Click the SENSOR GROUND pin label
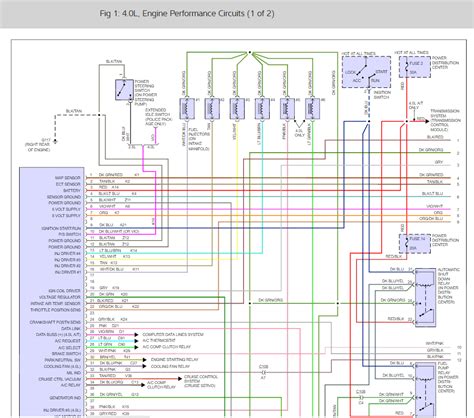Screen dimensions: 474x418 [x=64, y=197]
